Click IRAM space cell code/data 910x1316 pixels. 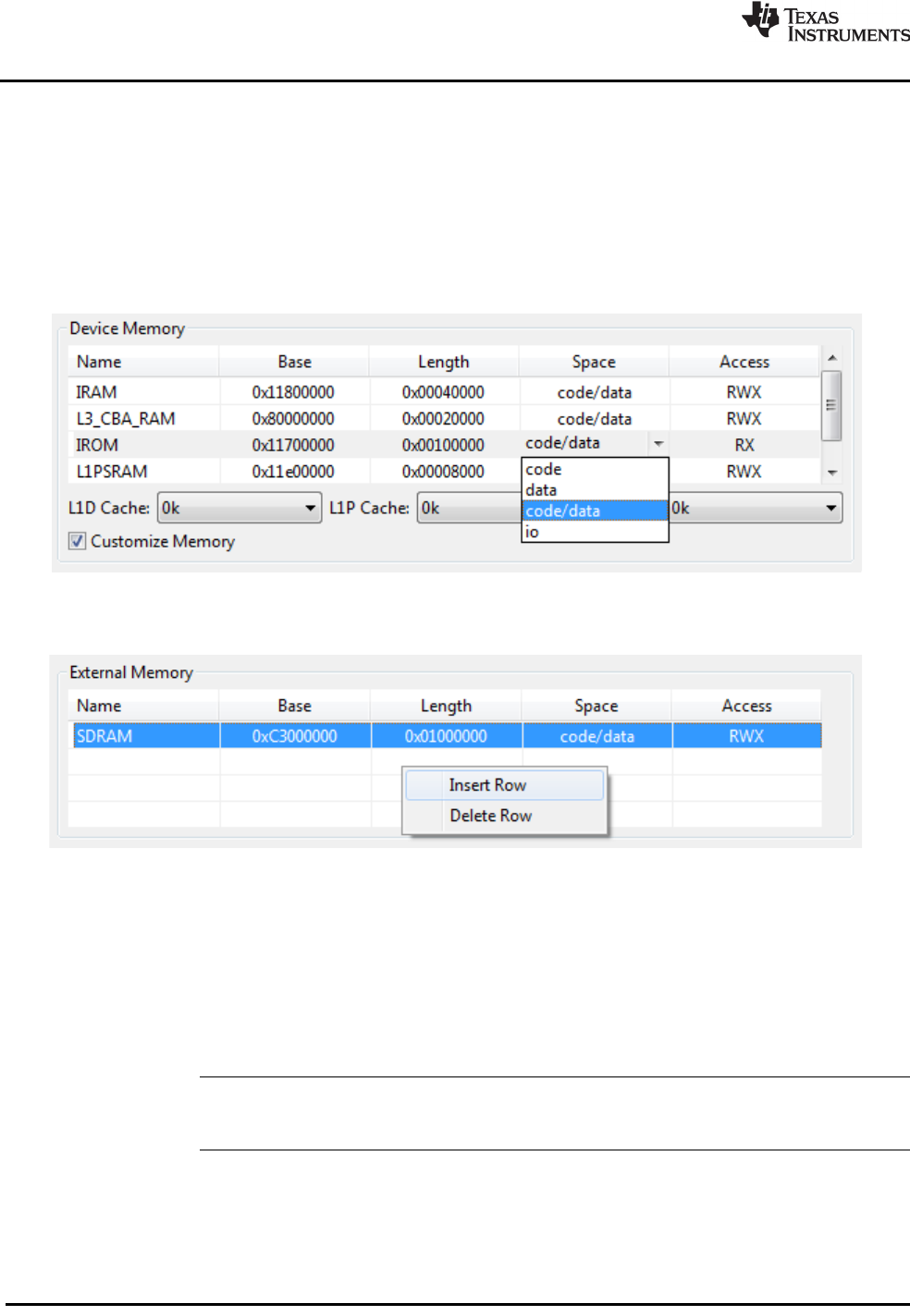pos(595,392)
